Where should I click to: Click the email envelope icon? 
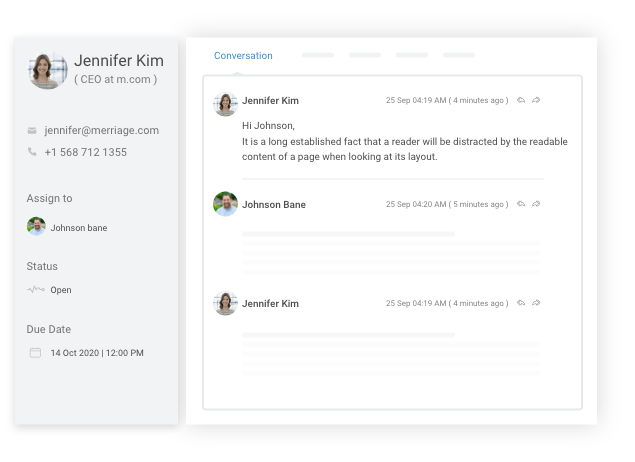click(32, 130)
